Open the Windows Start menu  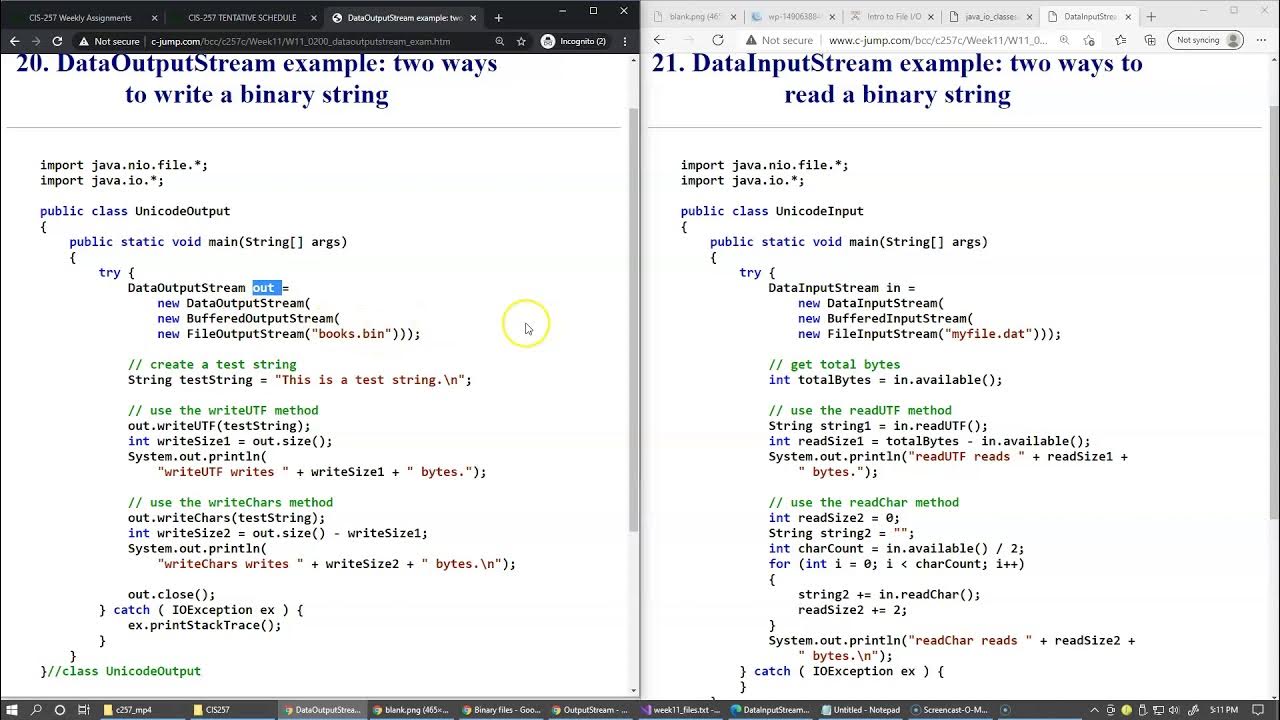pos(12,710)
